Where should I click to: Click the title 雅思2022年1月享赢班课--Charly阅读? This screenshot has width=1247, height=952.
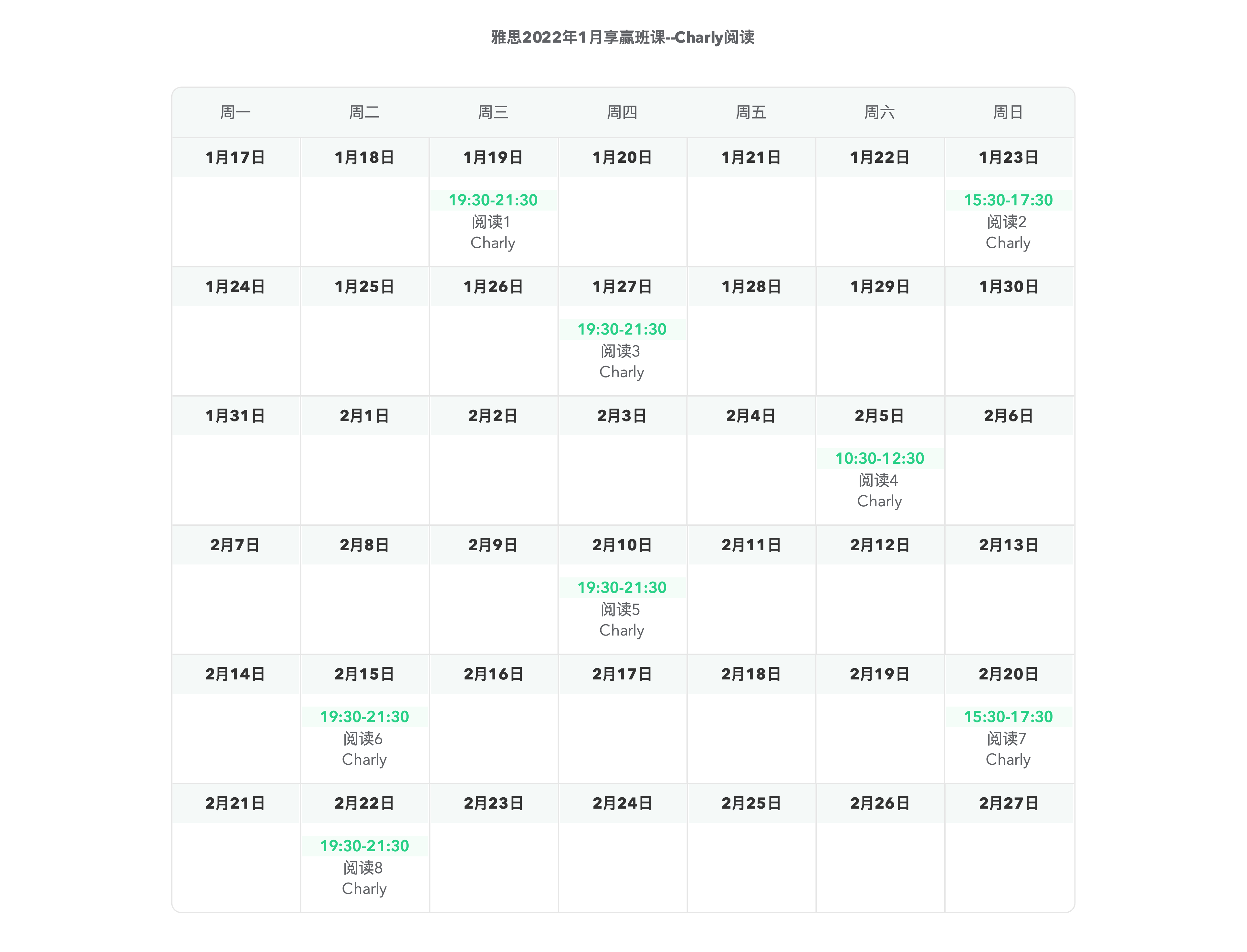tap(622, 37)
